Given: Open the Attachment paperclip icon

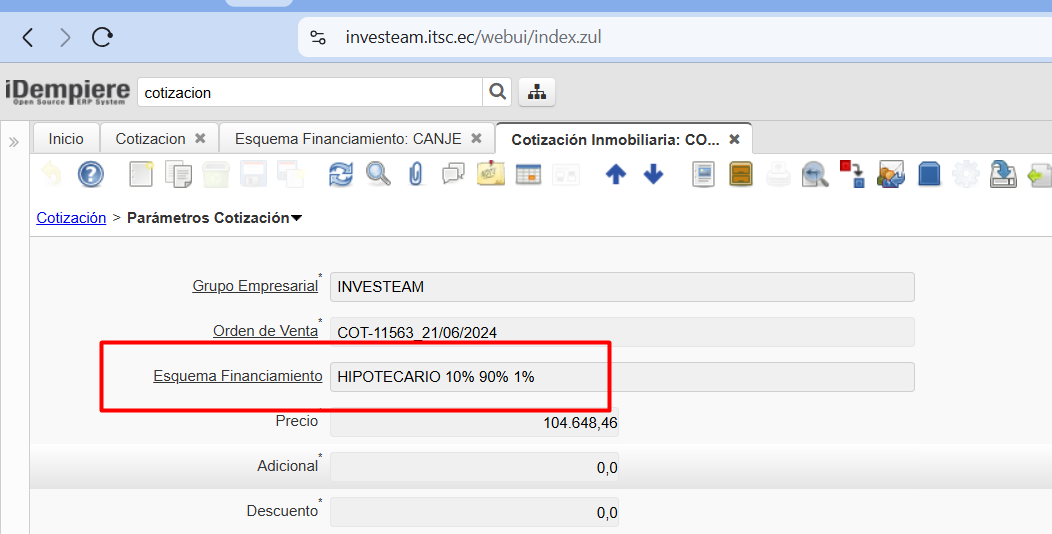Looking at the screenshot, I should 416,175.
